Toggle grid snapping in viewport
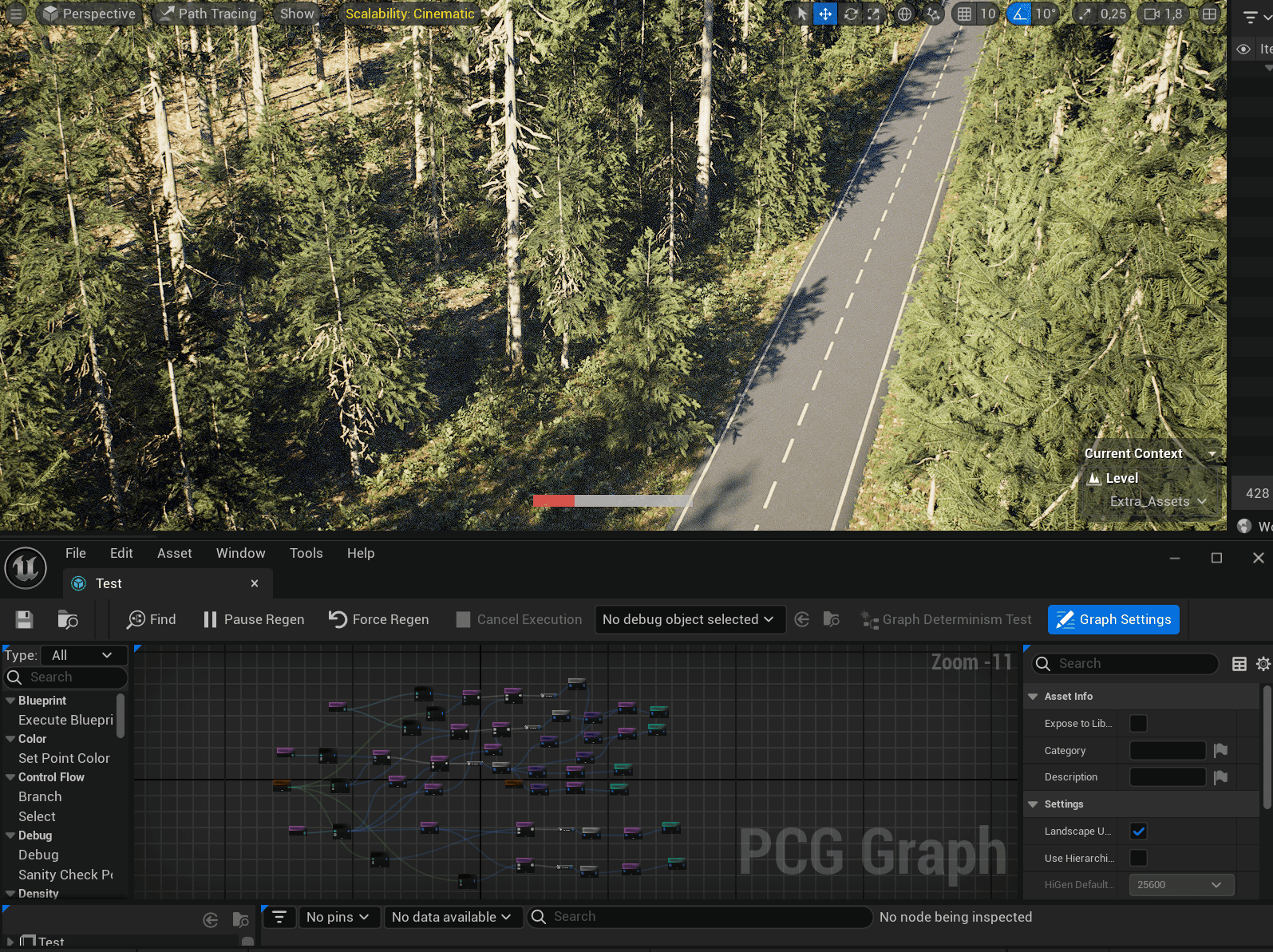Viewport: 1273px width, 952px height. 965,14
